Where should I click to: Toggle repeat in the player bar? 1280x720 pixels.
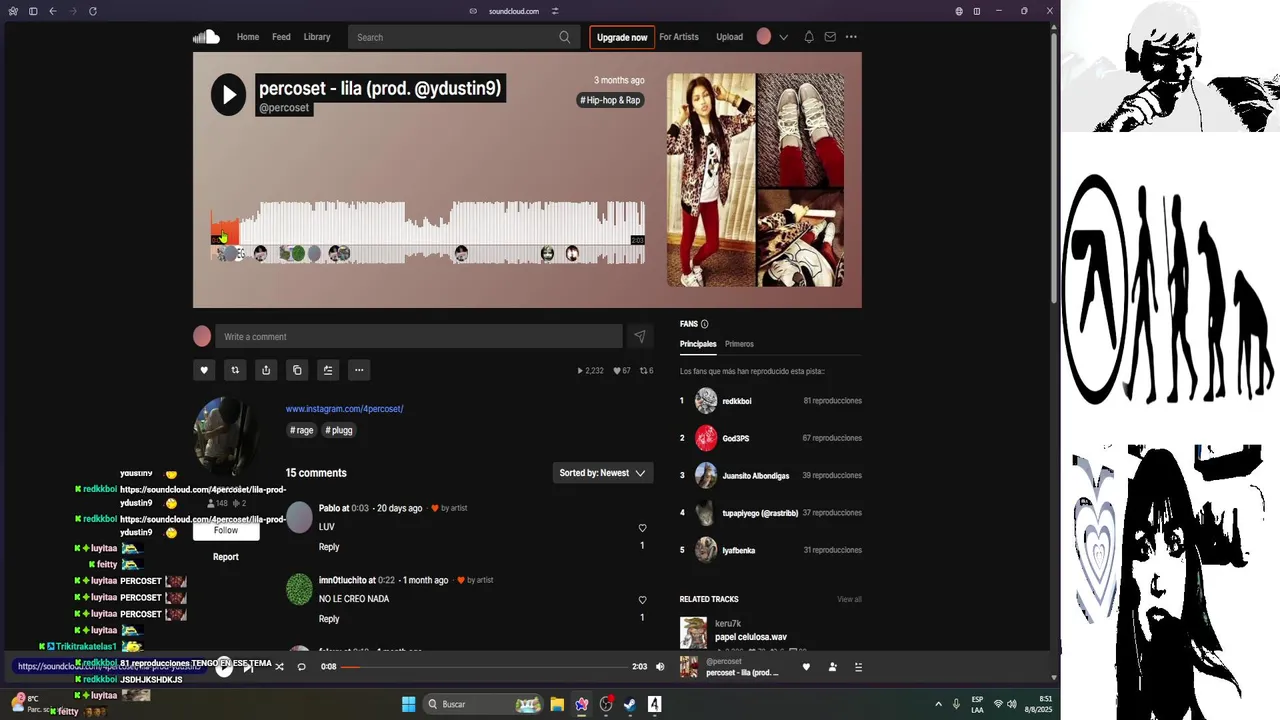coord(301,667)
